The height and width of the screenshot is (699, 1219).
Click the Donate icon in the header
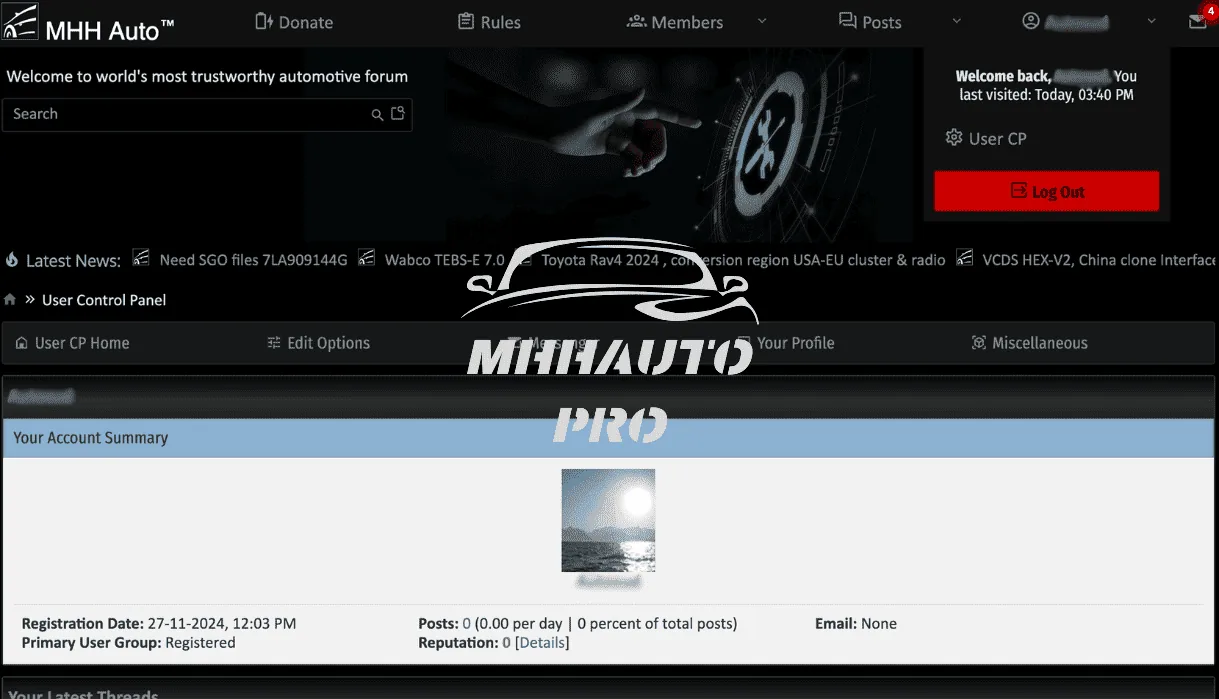coord(264,22)
